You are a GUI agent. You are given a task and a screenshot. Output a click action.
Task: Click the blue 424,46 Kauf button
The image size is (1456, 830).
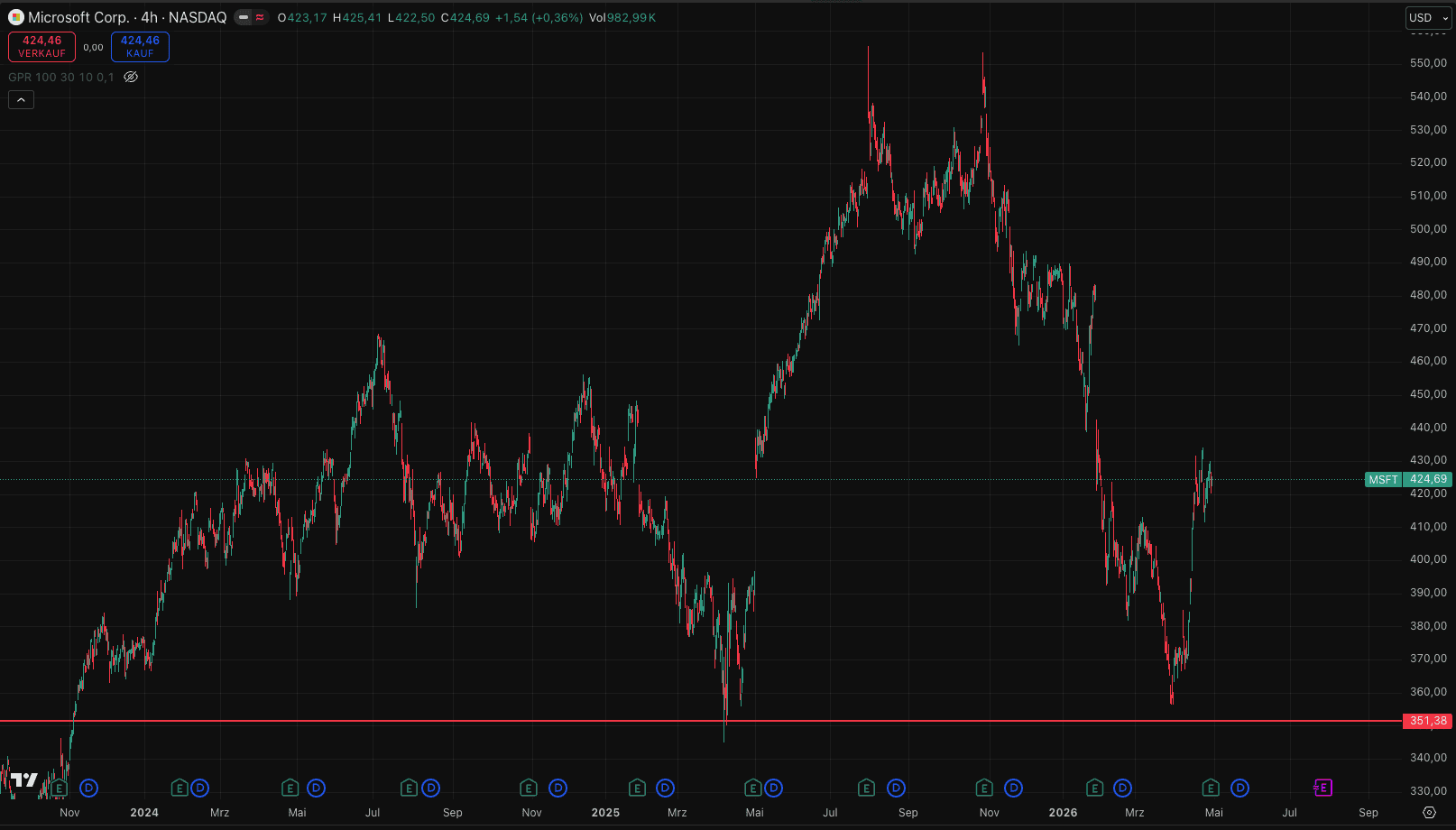pos(140,47)
